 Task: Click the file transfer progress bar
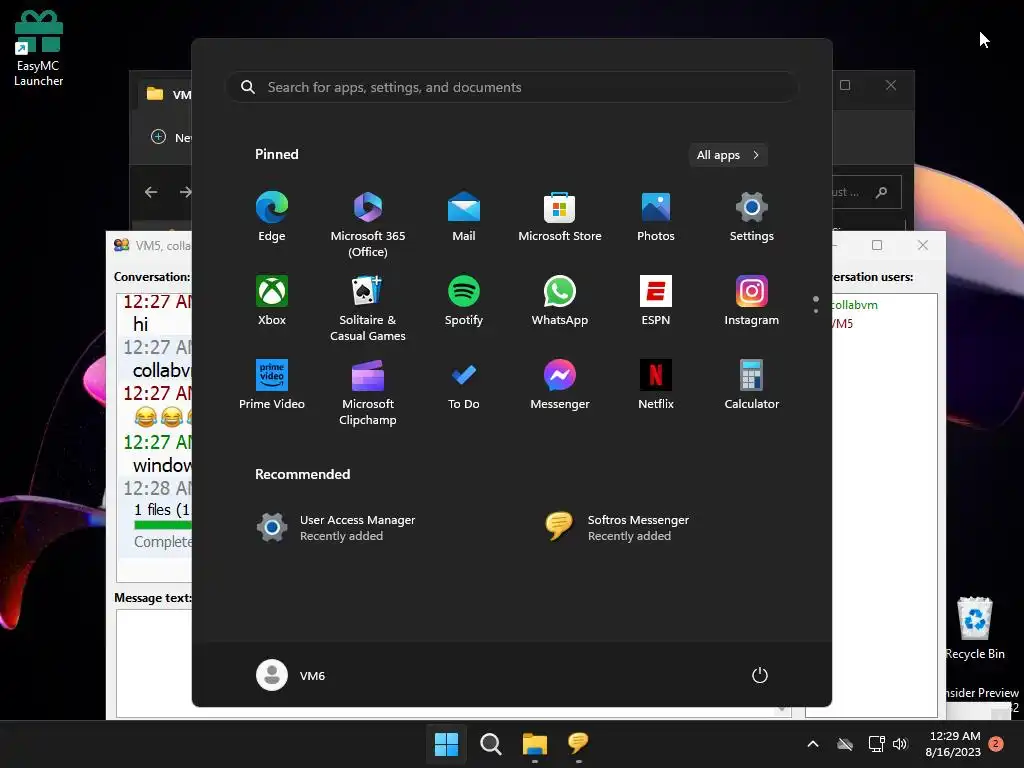(x=163, y=524)
